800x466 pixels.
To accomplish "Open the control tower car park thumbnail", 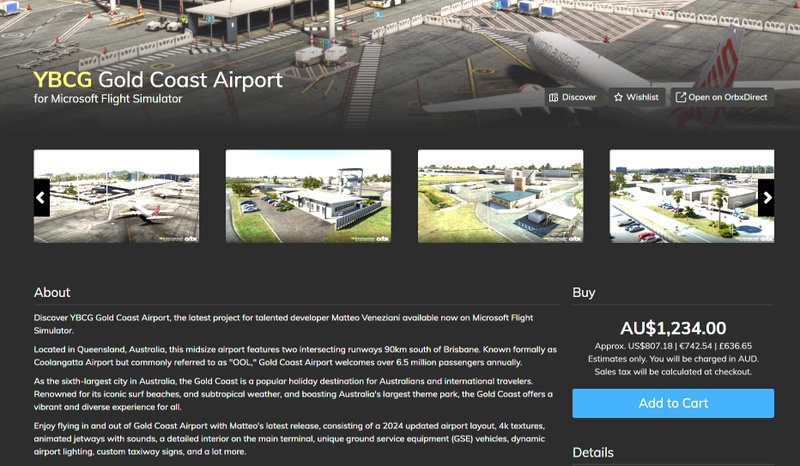I will [x=308, y=196].
